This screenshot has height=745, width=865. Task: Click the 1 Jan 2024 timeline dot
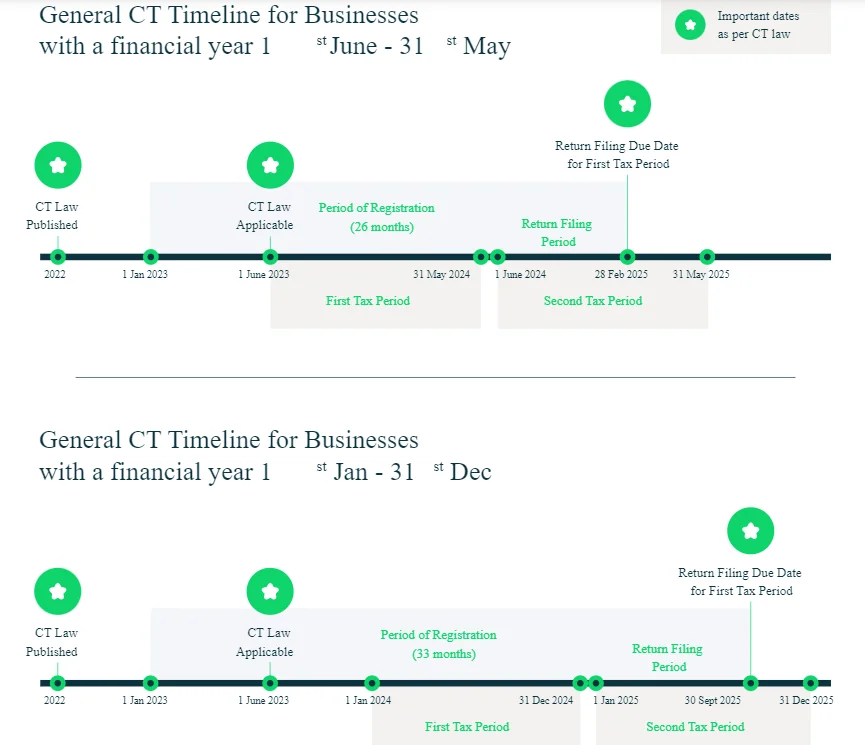coord(372,683)
